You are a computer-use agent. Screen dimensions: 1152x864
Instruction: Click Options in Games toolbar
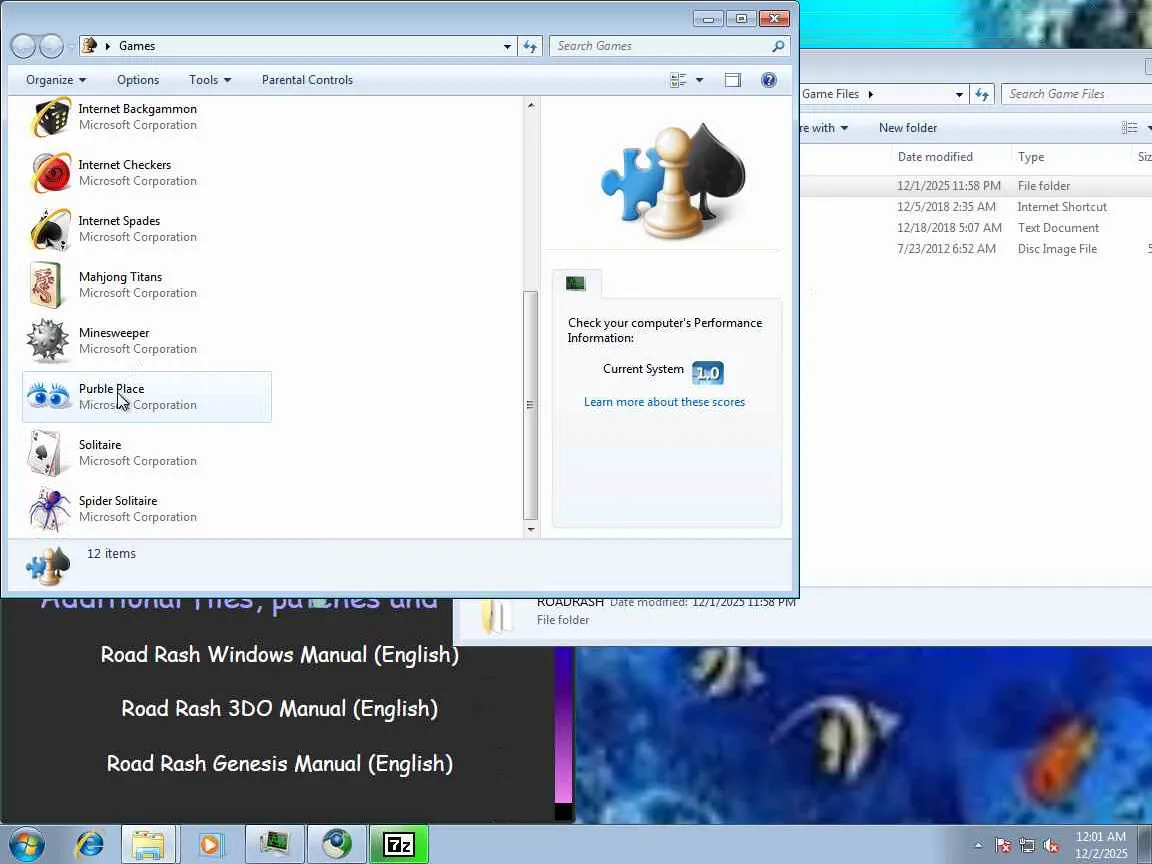coord(138,80)
